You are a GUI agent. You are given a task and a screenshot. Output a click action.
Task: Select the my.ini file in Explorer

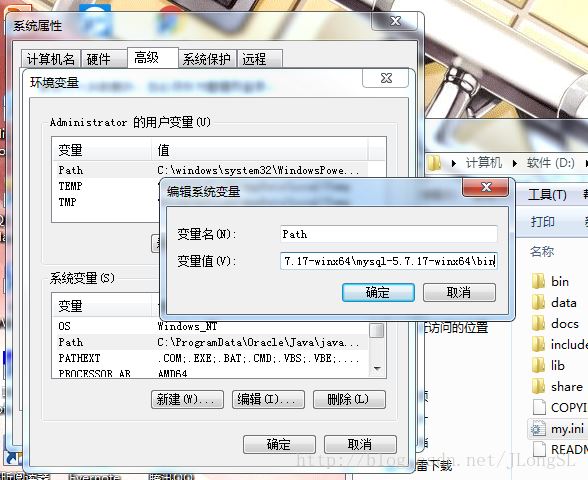(x=558, y=428)
